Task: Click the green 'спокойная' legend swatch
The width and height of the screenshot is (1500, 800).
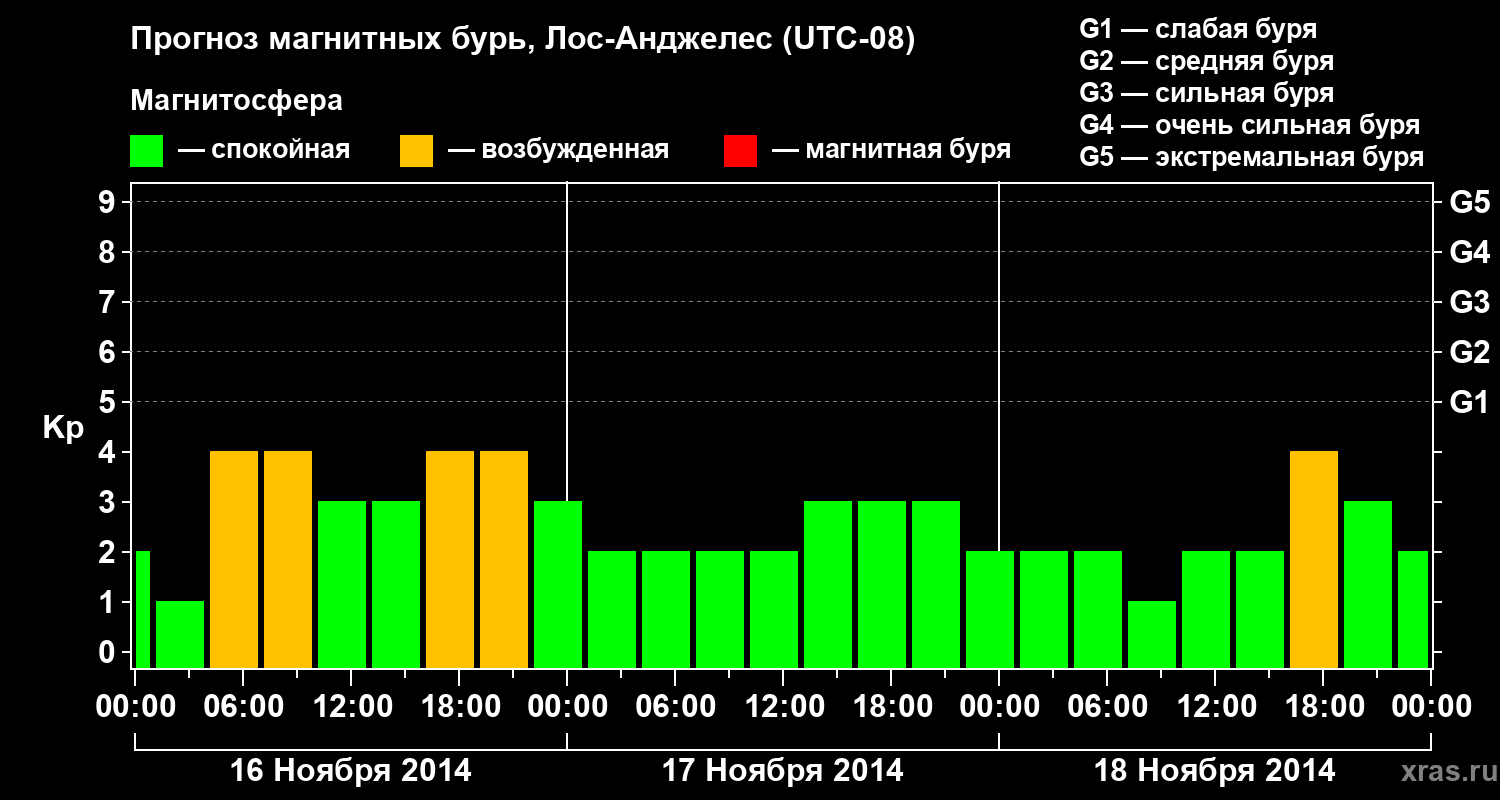Action: pyautogui.click(x=147, y=151)
